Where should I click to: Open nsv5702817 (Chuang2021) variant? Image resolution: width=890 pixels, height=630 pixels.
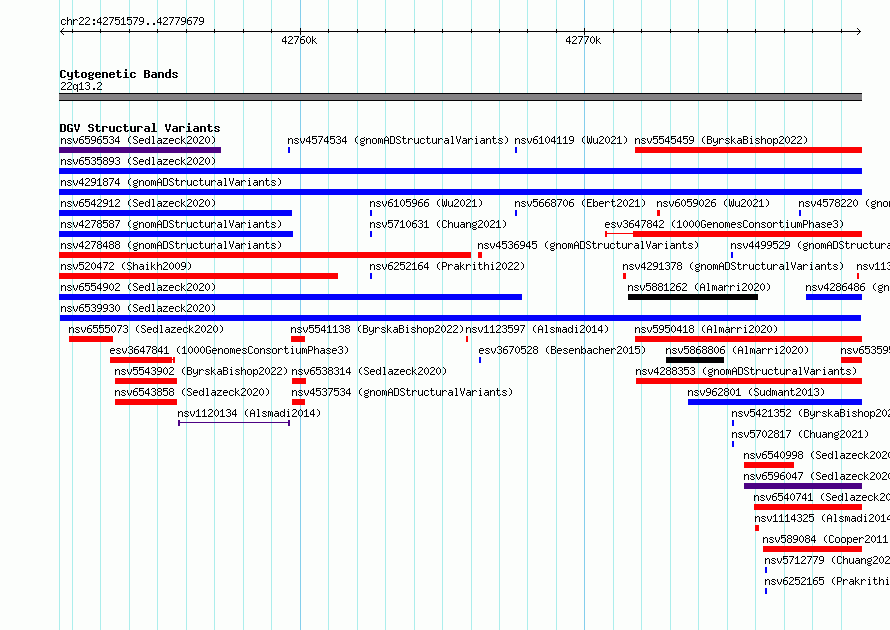click(800, 434)
